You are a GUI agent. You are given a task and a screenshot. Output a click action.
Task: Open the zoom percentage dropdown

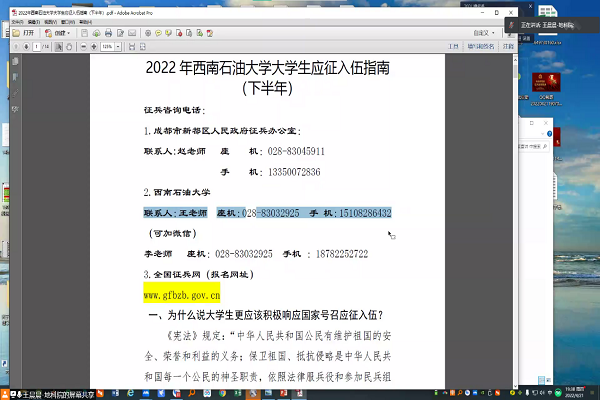(x=118, y=46)
